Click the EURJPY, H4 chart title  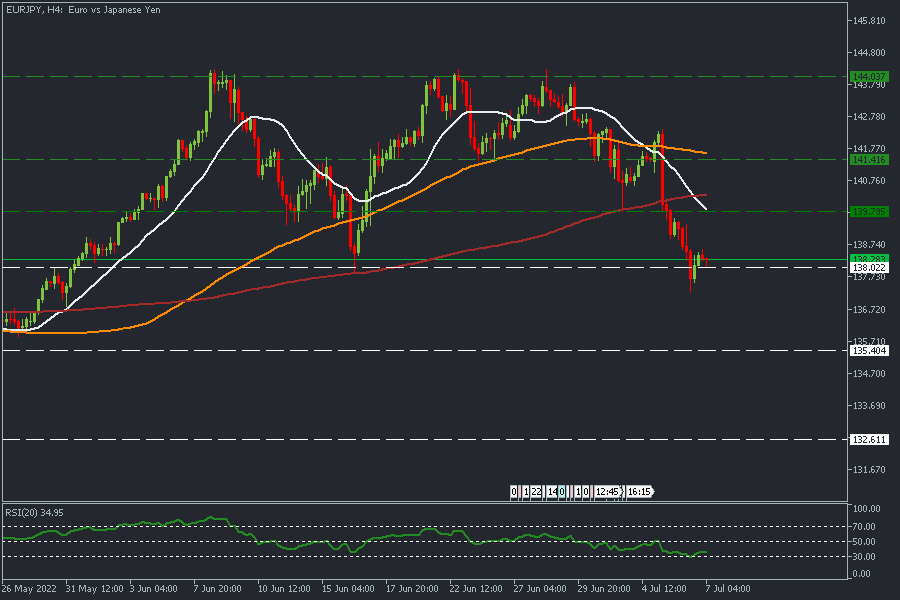(82, 9)
